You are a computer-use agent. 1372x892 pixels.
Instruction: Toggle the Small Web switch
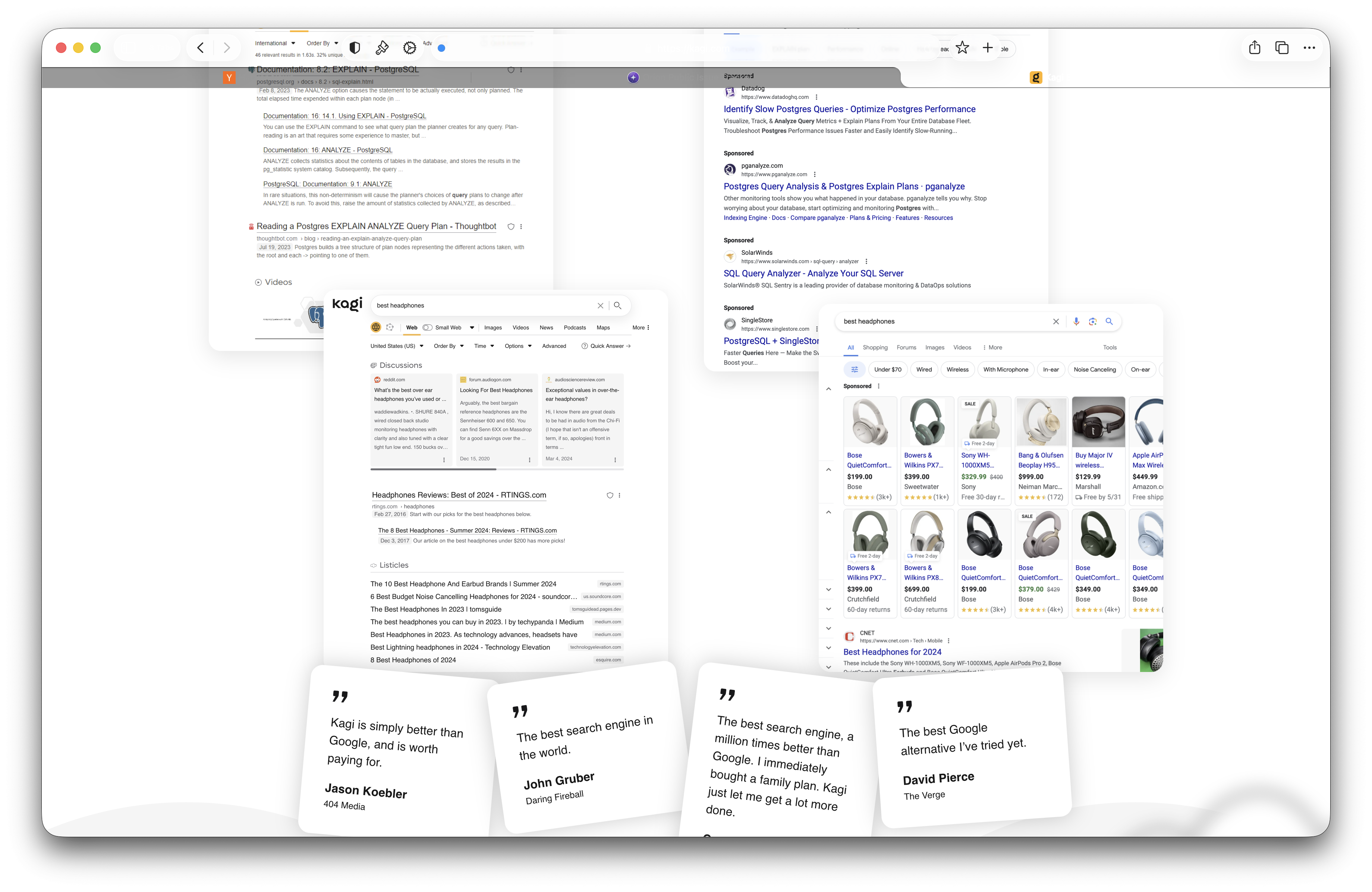[x=428, y=327]
